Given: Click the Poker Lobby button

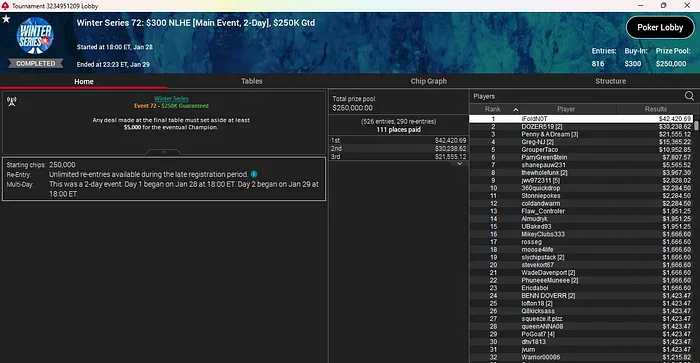Looking at the screenshot, I should tap(660, 27).
